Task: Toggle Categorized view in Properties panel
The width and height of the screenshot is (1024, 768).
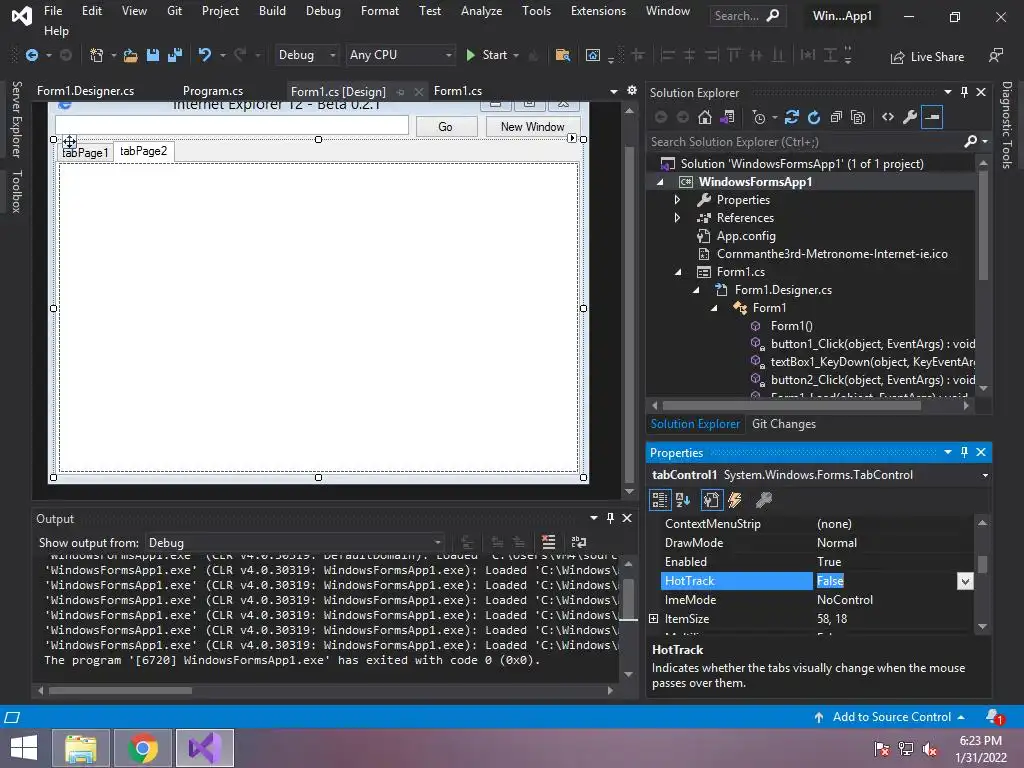Action: [x=660, y=500]
